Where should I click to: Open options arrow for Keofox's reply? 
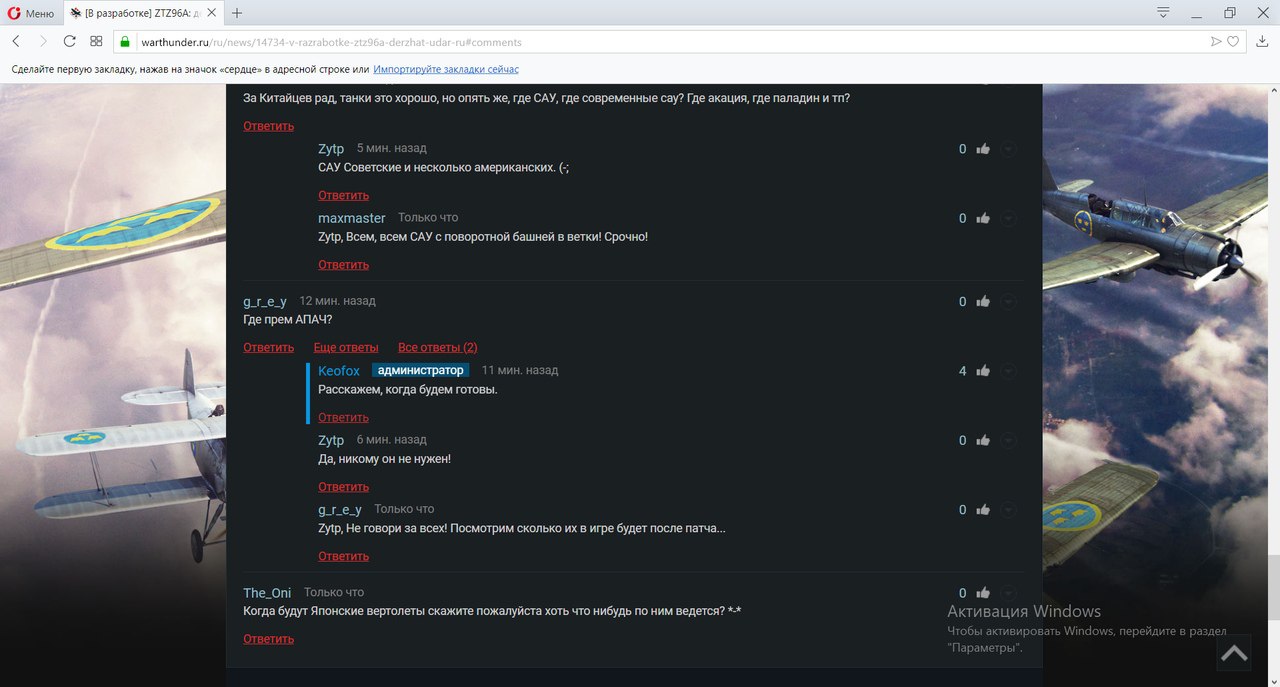[x=1008, y=371]
